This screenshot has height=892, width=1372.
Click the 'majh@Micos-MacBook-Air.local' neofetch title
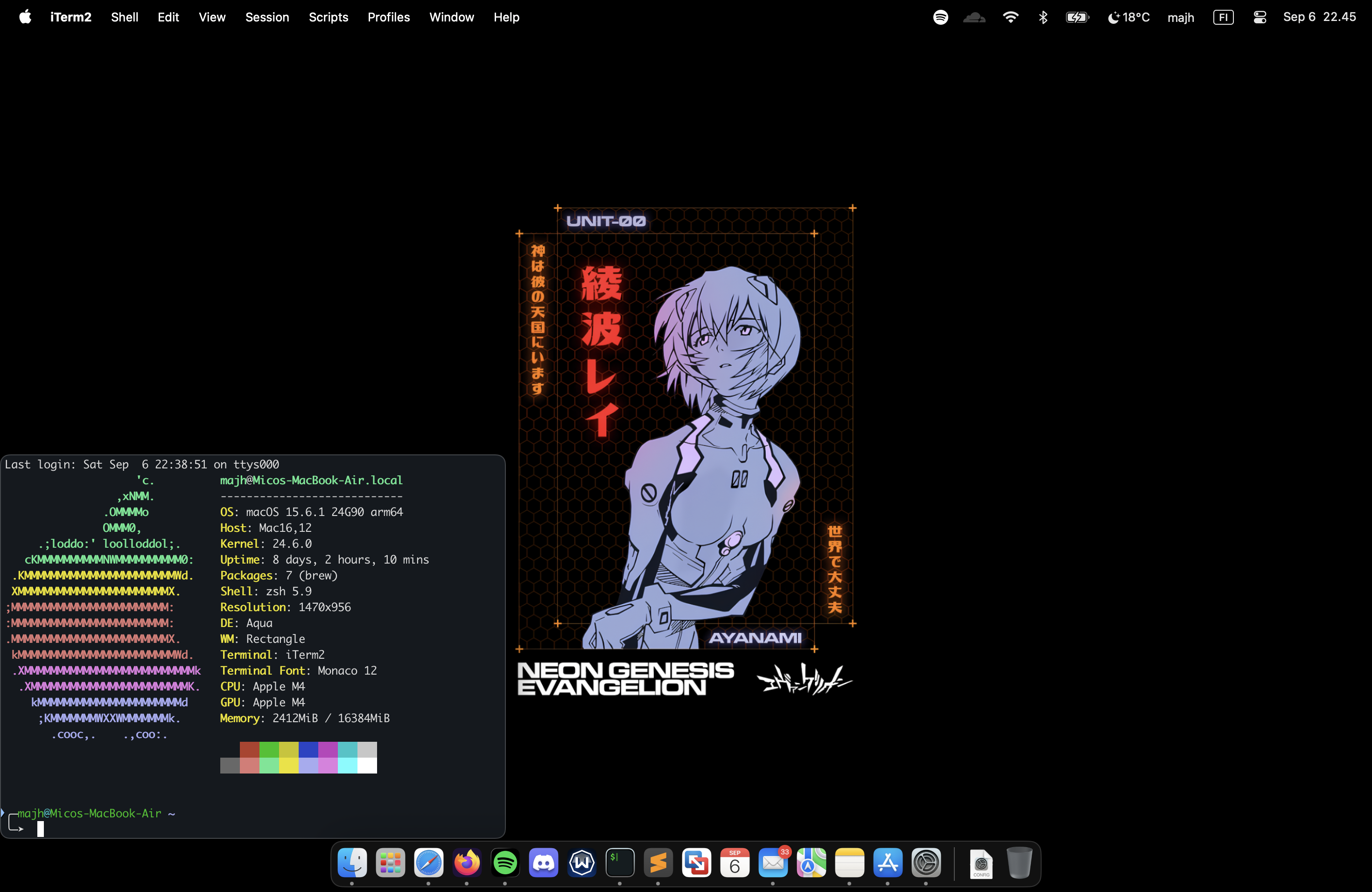pos(311,480)
